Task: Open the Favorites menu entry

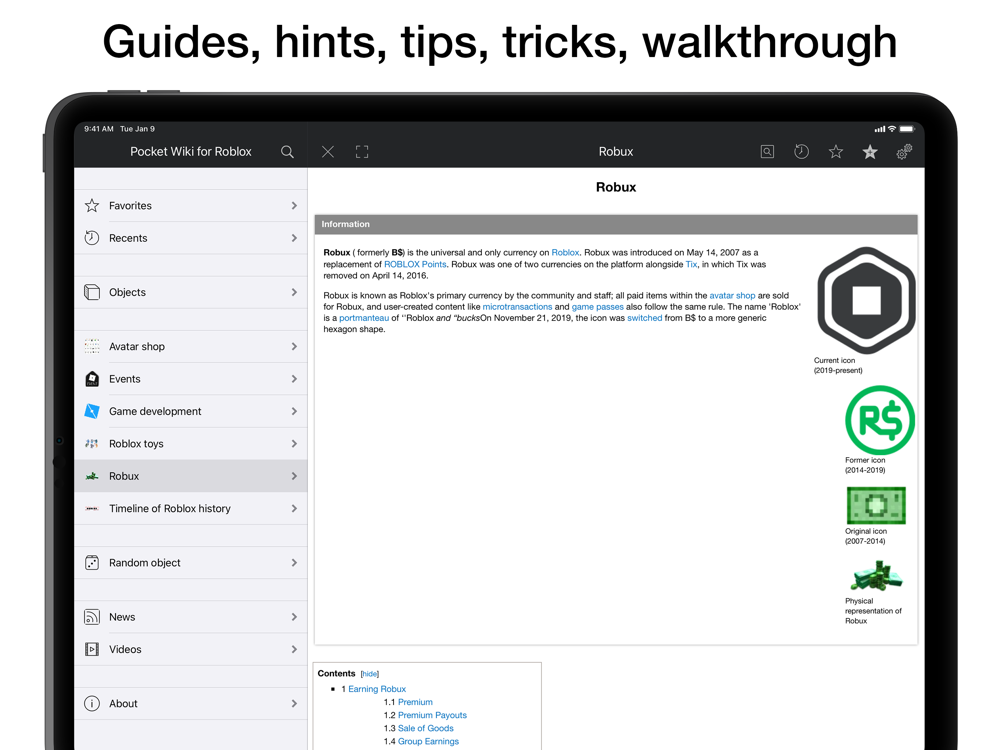Action: (x=191, y=205)
